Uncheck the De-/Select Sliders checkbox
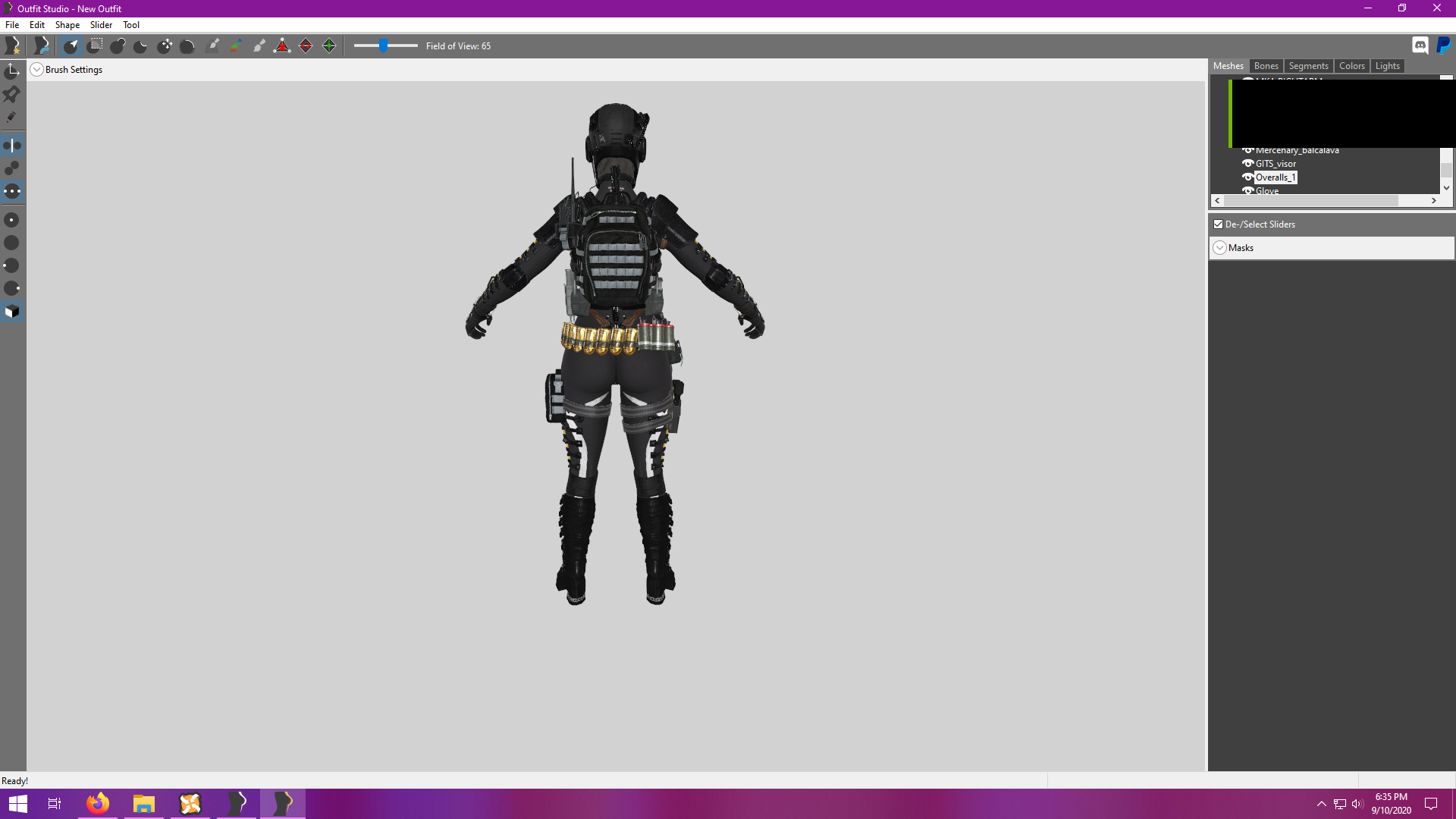This screenshot has height=819, width=1456. [x=1219, y=224]
